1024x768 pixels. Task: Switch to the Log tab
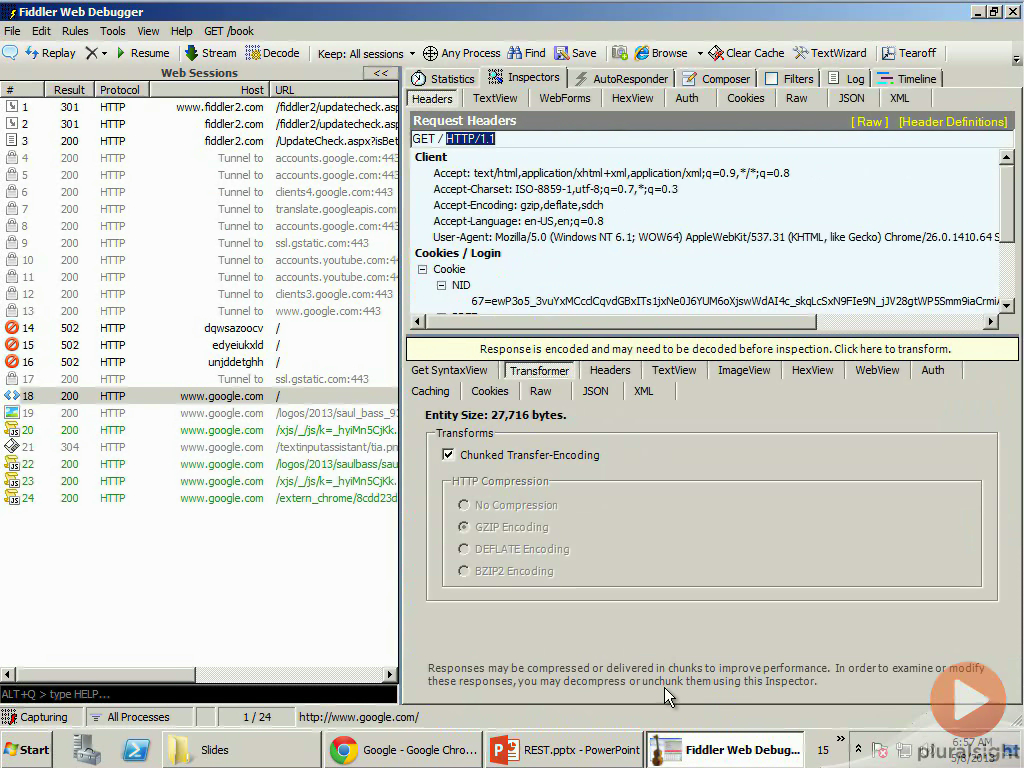point(846,78)
